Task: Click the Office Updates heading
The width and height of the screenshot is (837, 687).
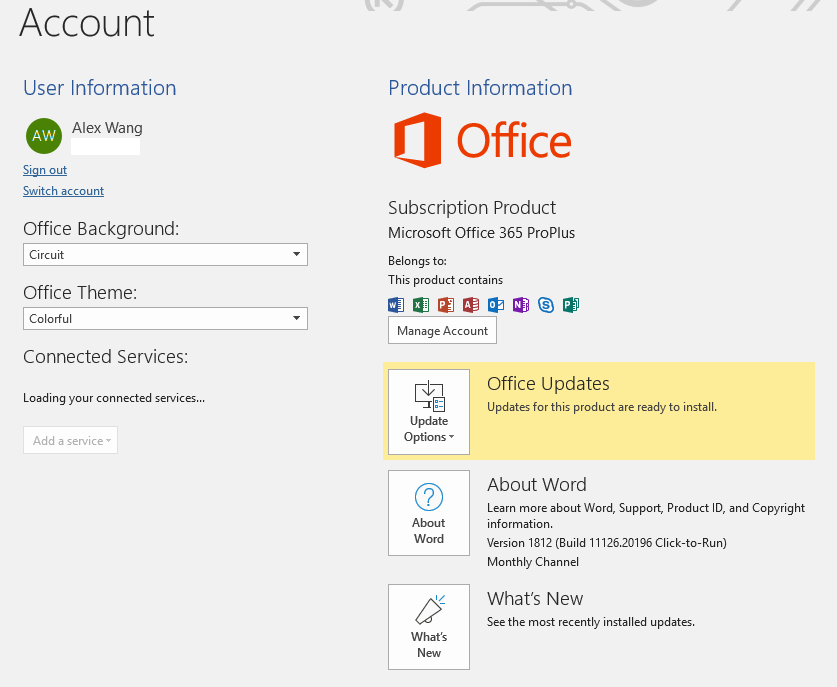Action: (x=548, y=383)
